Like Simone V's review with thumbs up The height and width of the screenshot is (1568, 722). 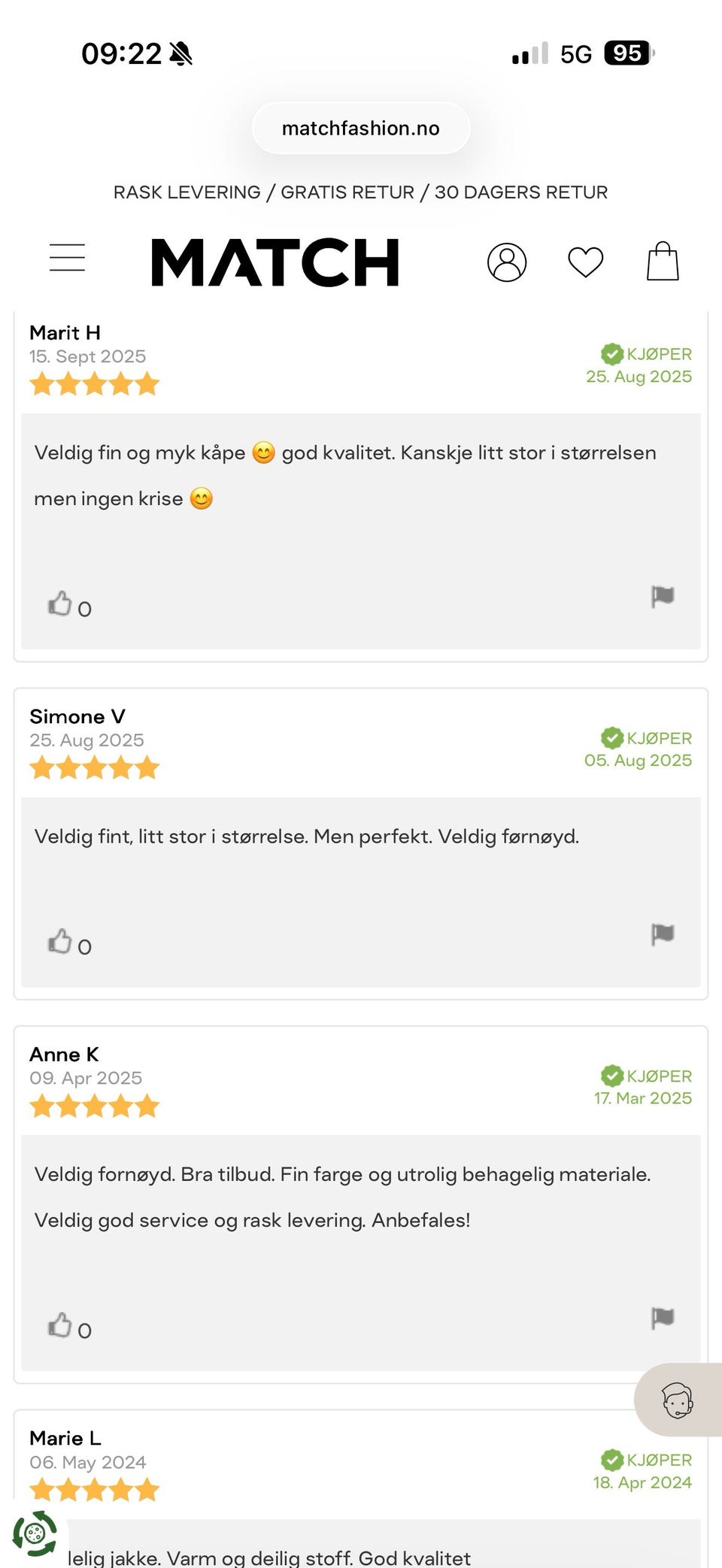[61, 940]
